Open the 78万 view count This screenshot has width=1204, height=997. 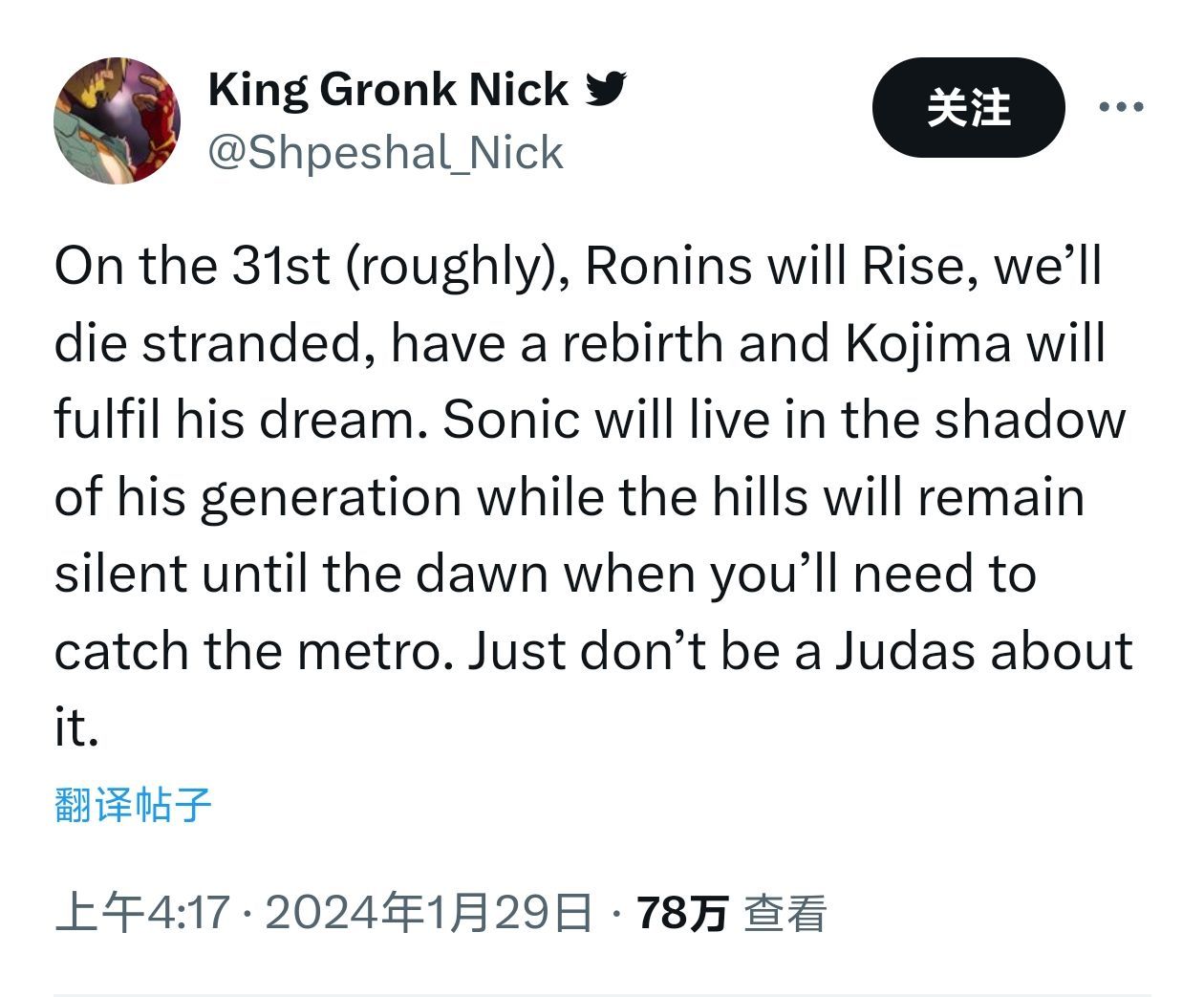pos(682,913)
